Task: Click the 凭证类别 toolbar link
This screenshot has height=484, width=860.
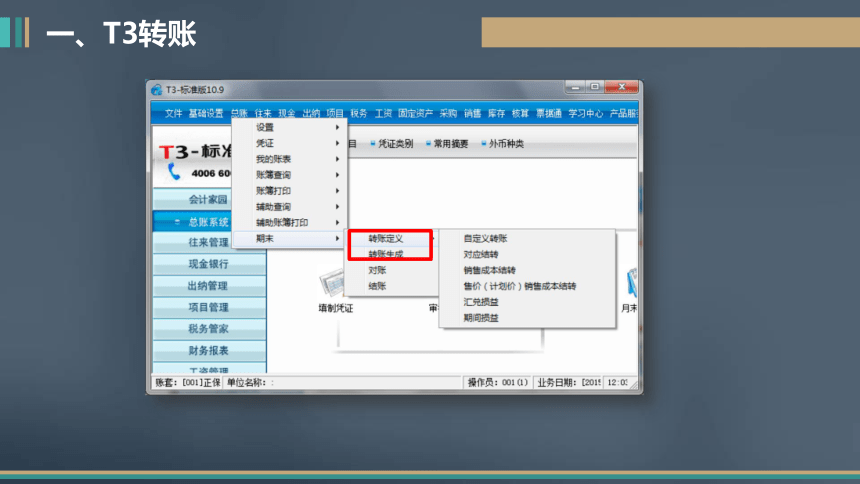Action: [x=395, y=143]
